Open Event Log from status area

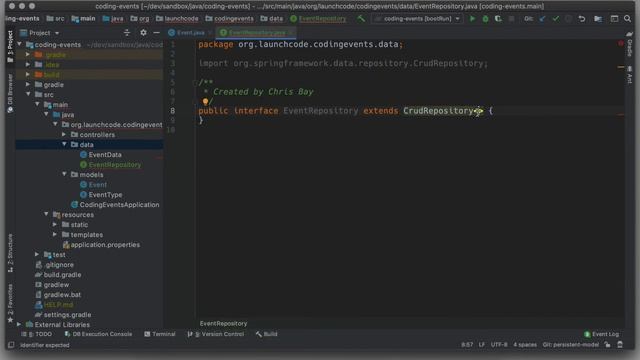point(601,334)
